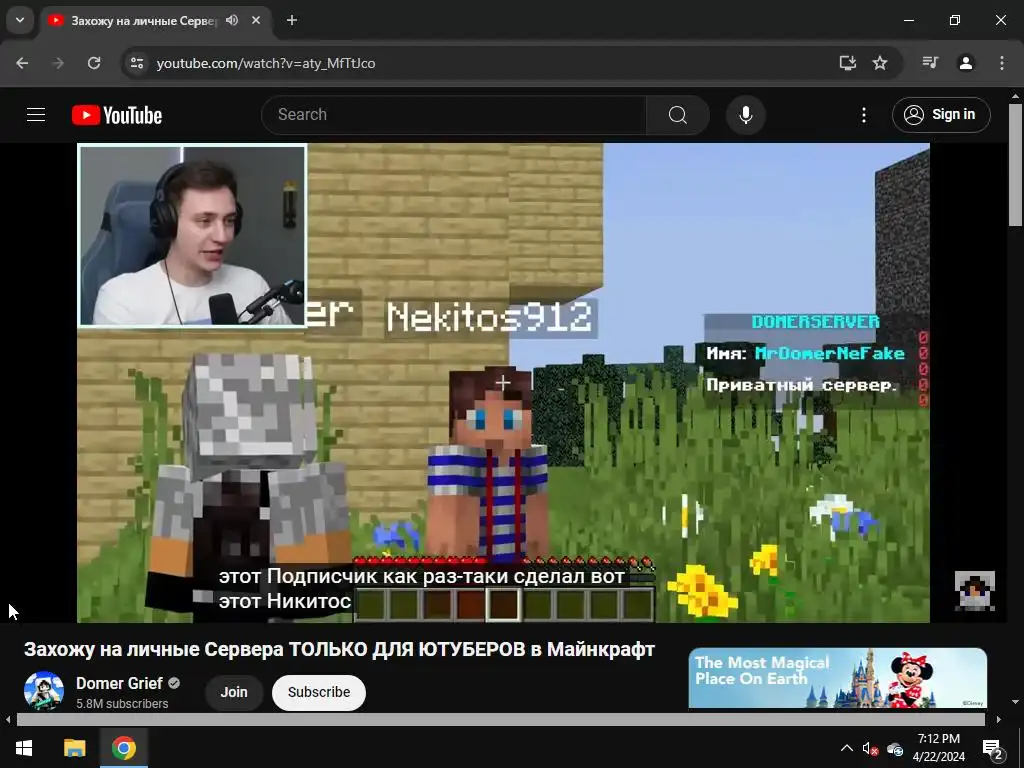Select the 'Захожу на личные Сервера' tab
Viewport: 1024px width, 768px height.
144,20
